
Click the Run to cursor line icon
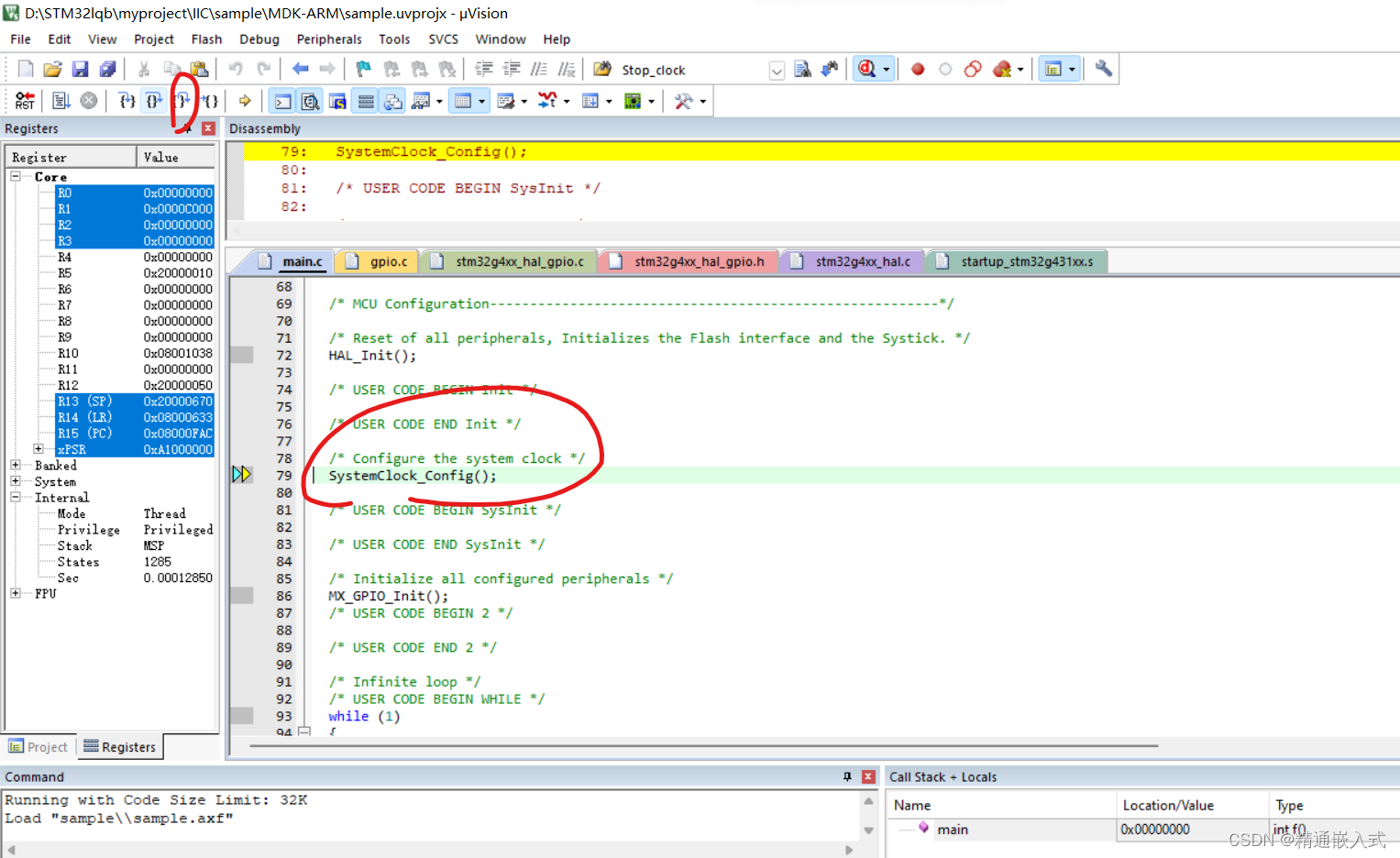coord(209,101)
